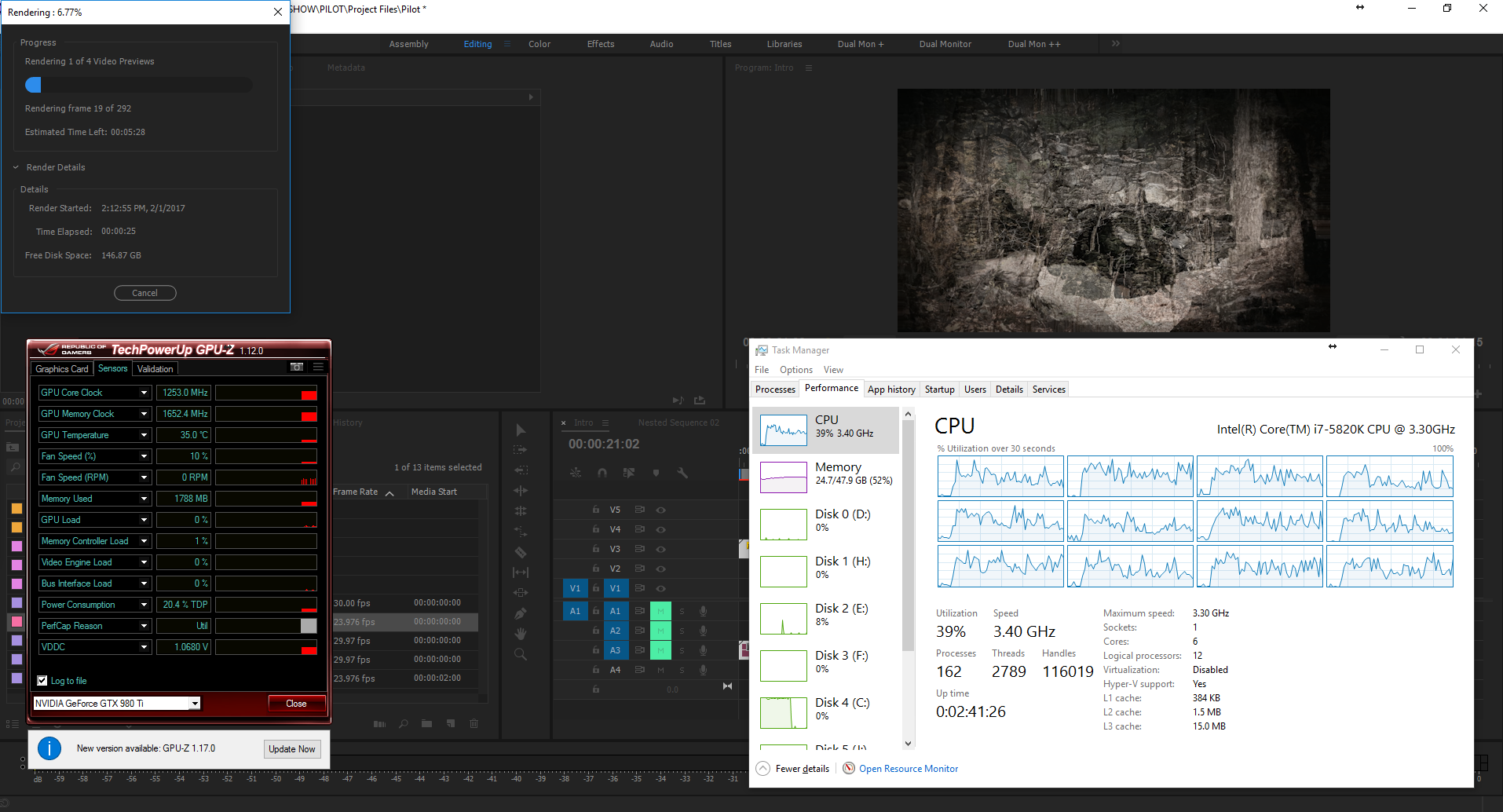Select the Zoom tool in Premiere toolbar

pyautogui.click(x=521, y=654)
